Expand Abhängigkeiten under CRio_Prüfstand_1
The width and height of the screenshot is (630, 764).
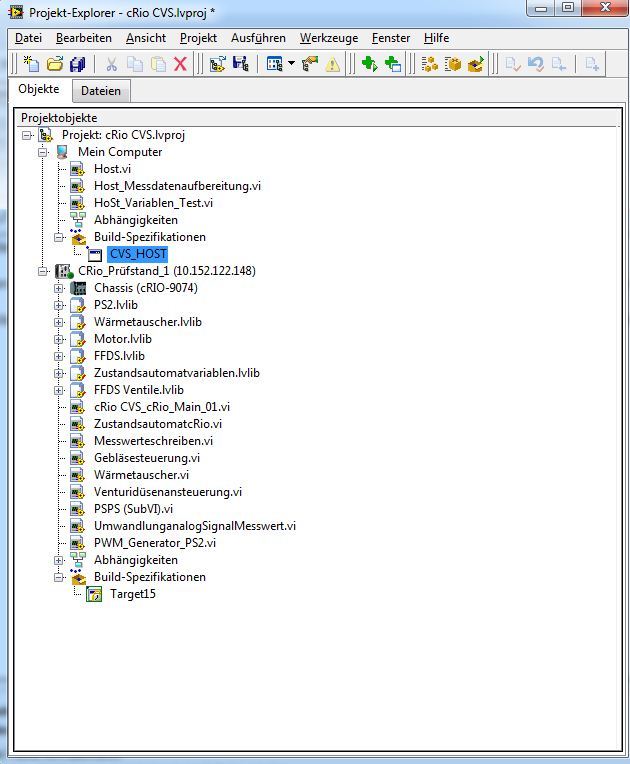(59, 560)
